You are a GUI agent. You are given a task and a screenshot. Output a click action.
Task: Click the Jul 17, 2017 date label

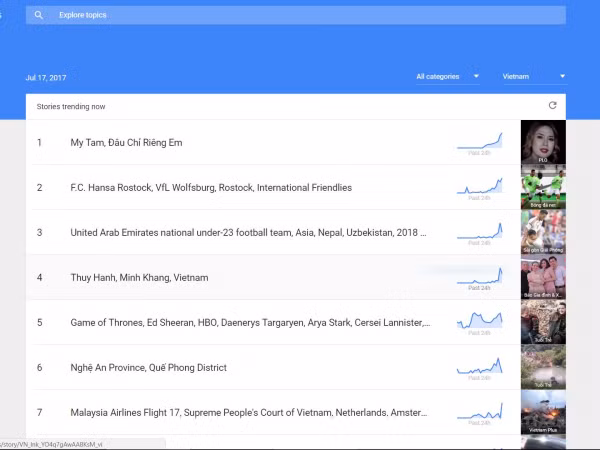point(46,78)
